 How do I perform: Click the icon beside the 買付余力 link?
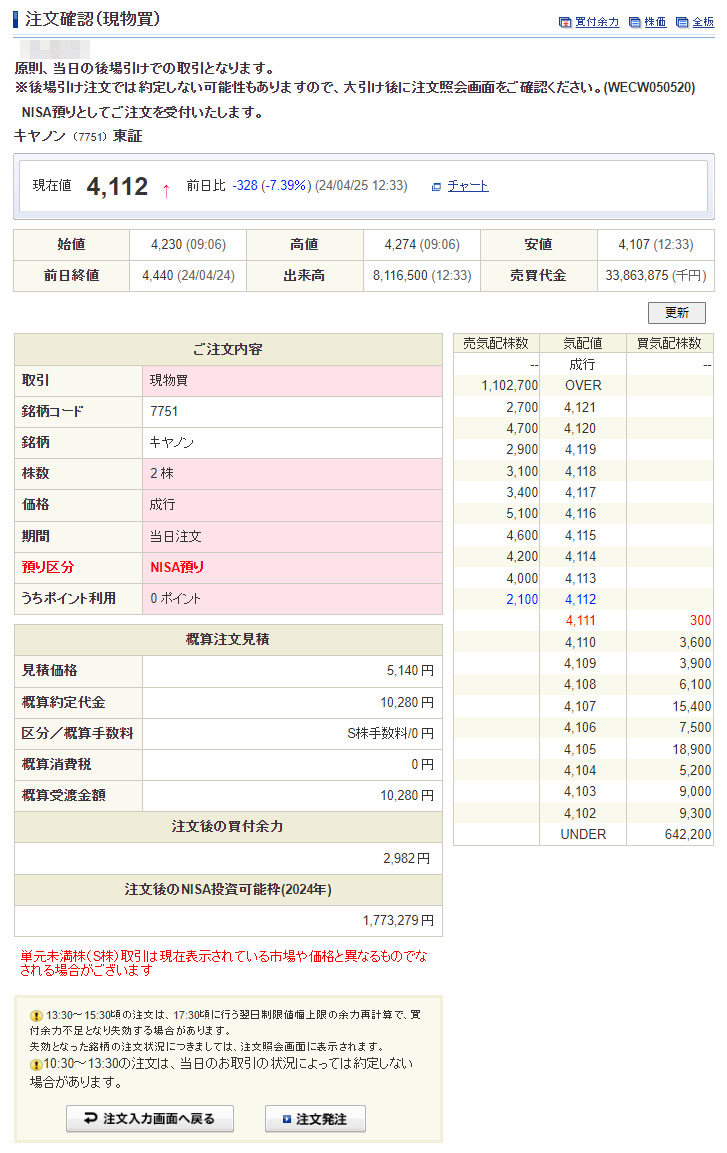tap(565, 22)
